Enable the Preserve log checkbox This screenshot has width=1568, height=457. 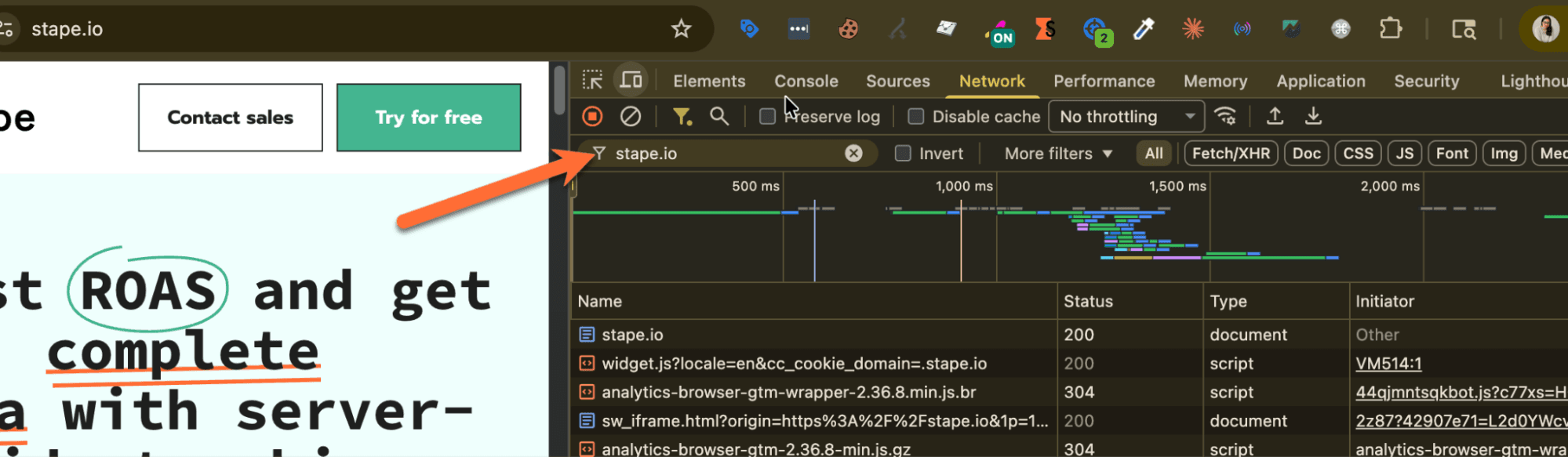pyautogui.click(x=767, y=117)
